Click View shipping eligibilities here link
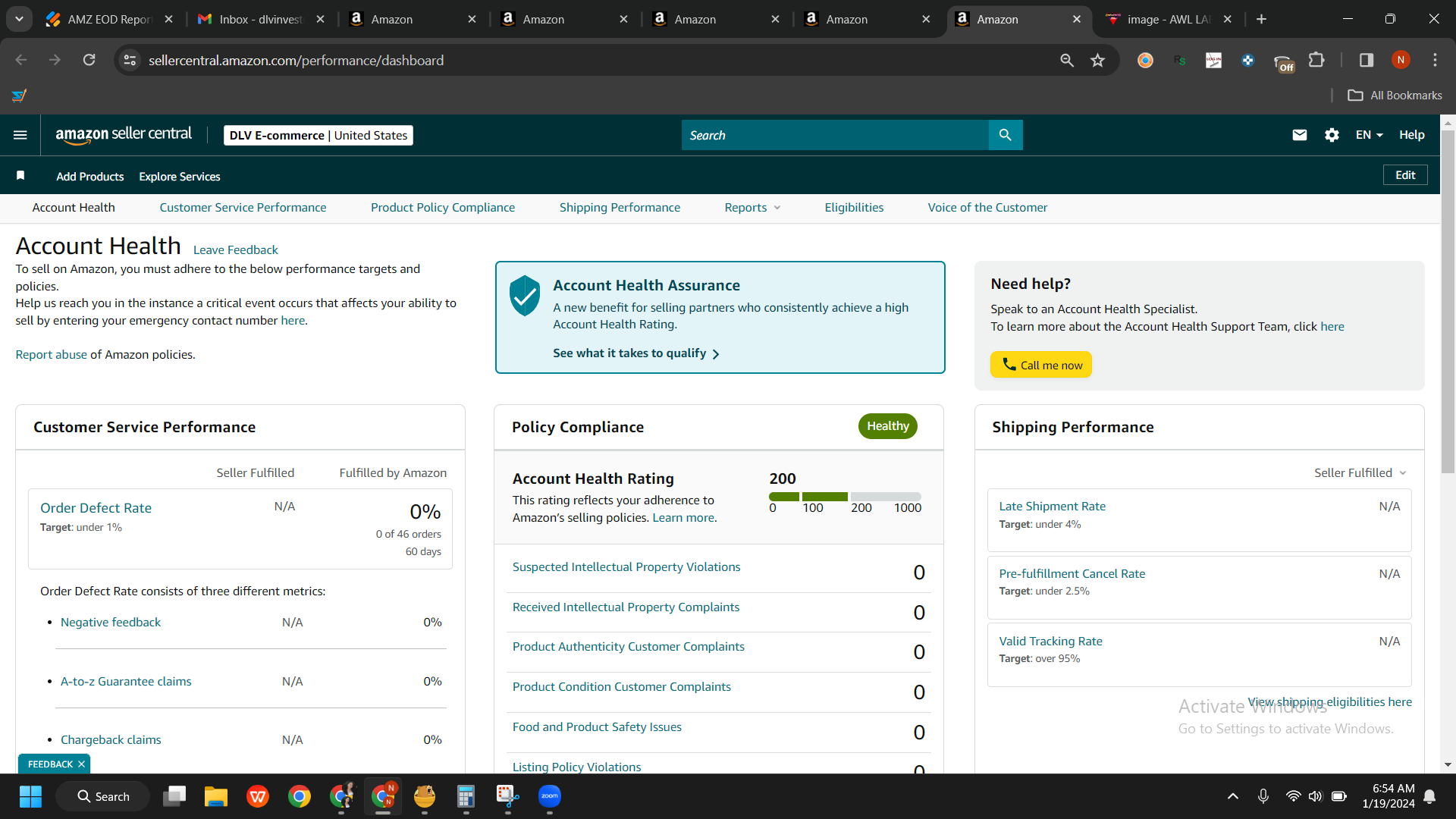 (1330, 702)
